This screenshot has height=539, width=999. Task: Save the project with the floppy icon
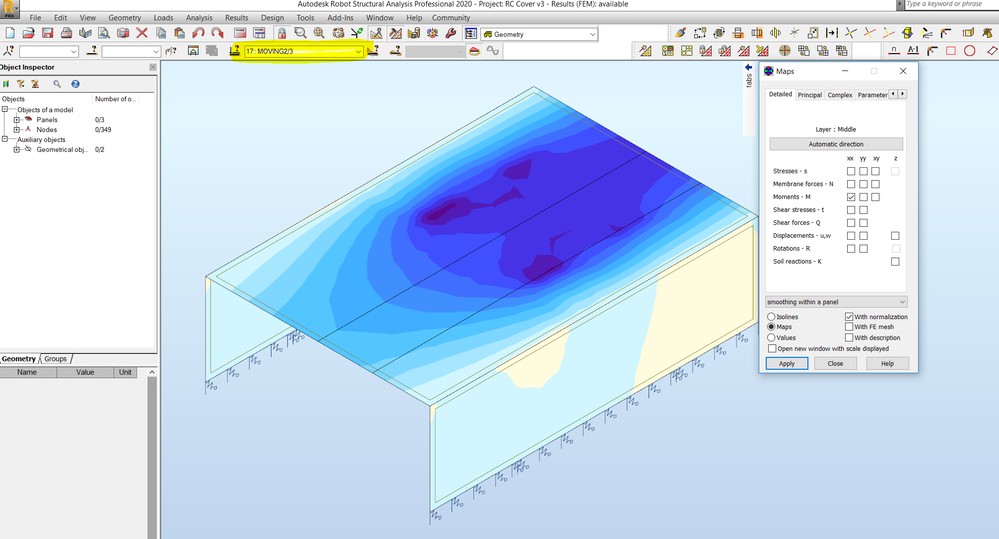coord(47,33)
